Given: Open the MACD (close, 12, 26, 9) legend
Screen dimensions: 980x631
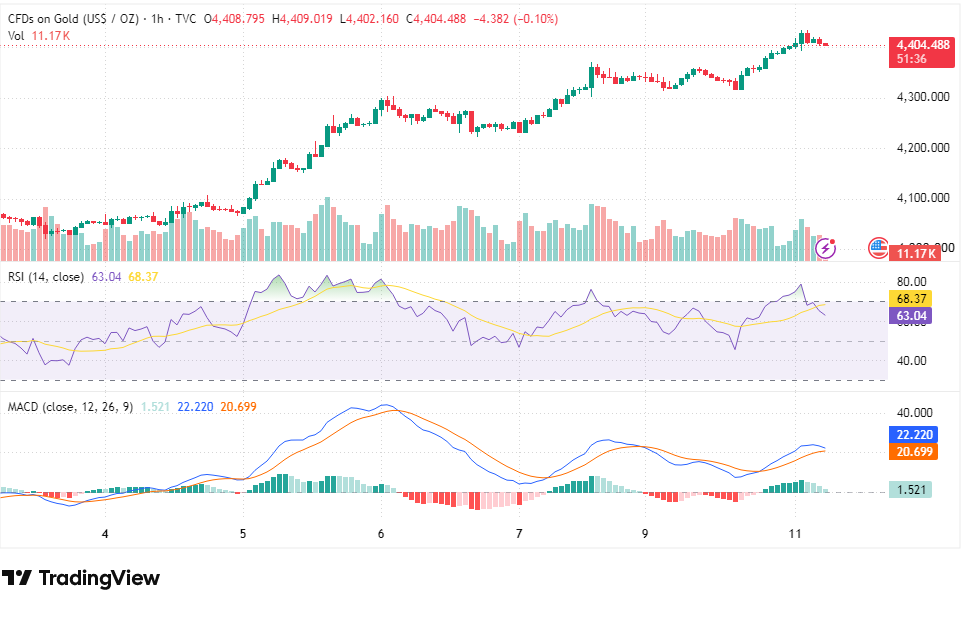Looking at the screenshot, I should pos(70,407).
